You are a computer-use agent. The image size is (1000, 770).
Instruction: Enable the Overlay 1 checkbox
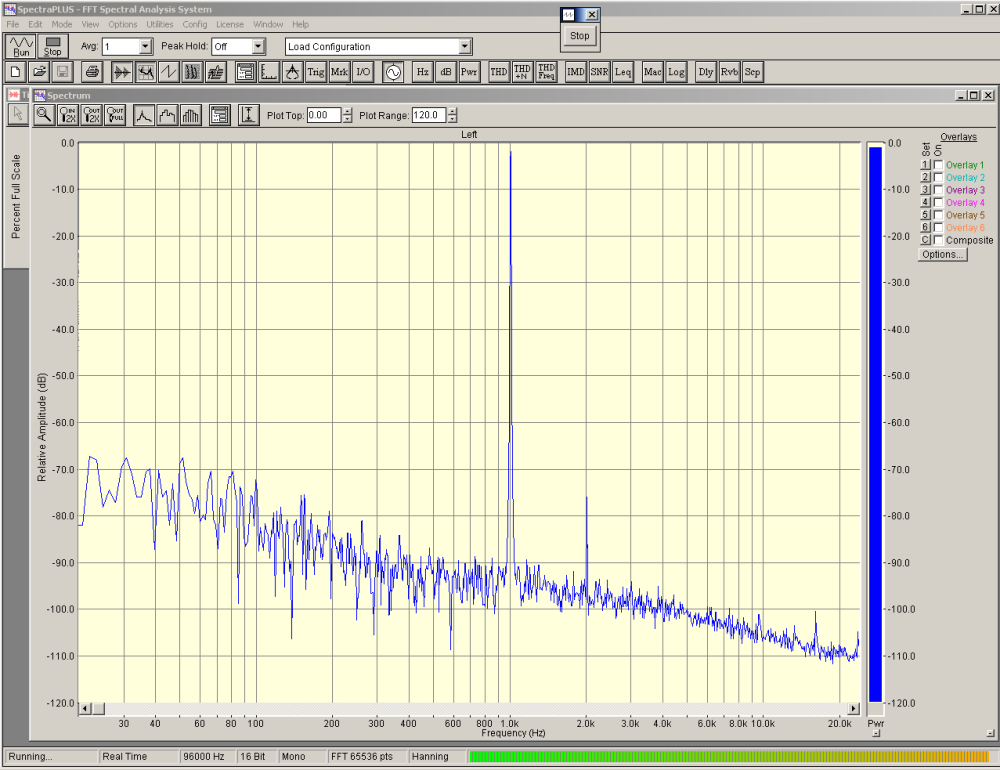tap(938, 165)
